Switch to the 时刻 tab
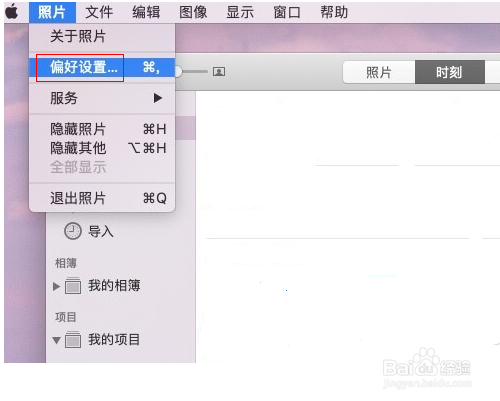The height and width of the screenshot is (401, 500). 450,72
